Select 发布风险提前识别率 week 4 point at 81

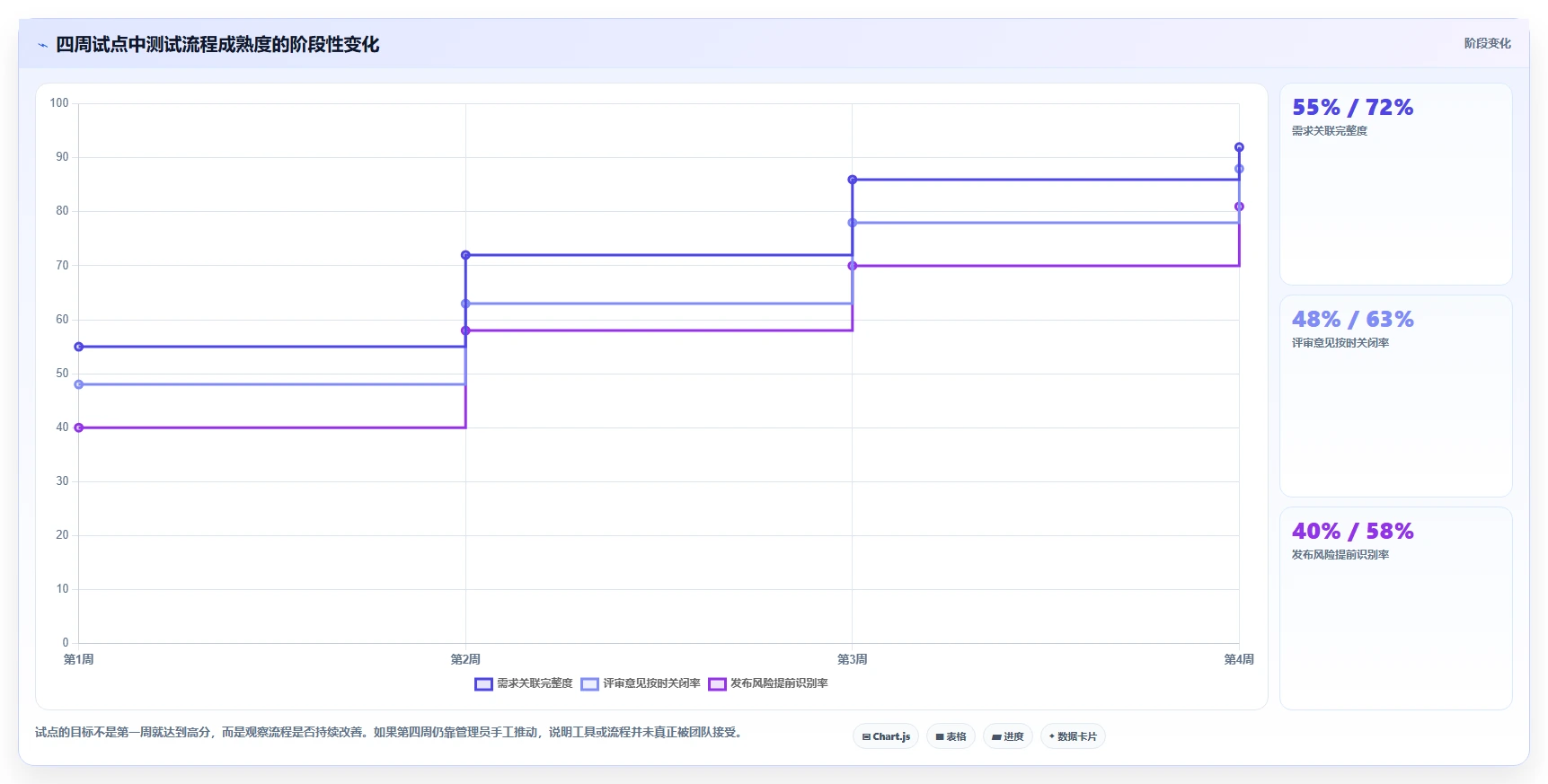[x=1239, y=207]
